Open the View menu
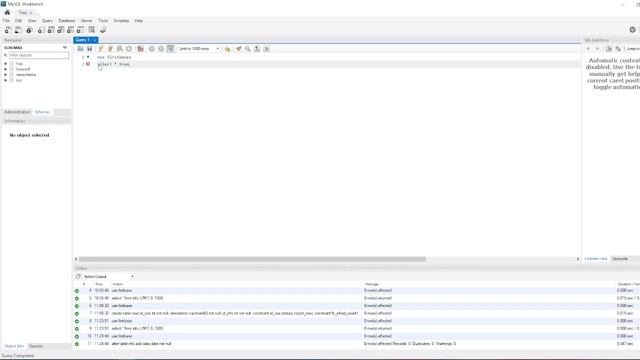 pyautogui.click(x=32, y=20)
